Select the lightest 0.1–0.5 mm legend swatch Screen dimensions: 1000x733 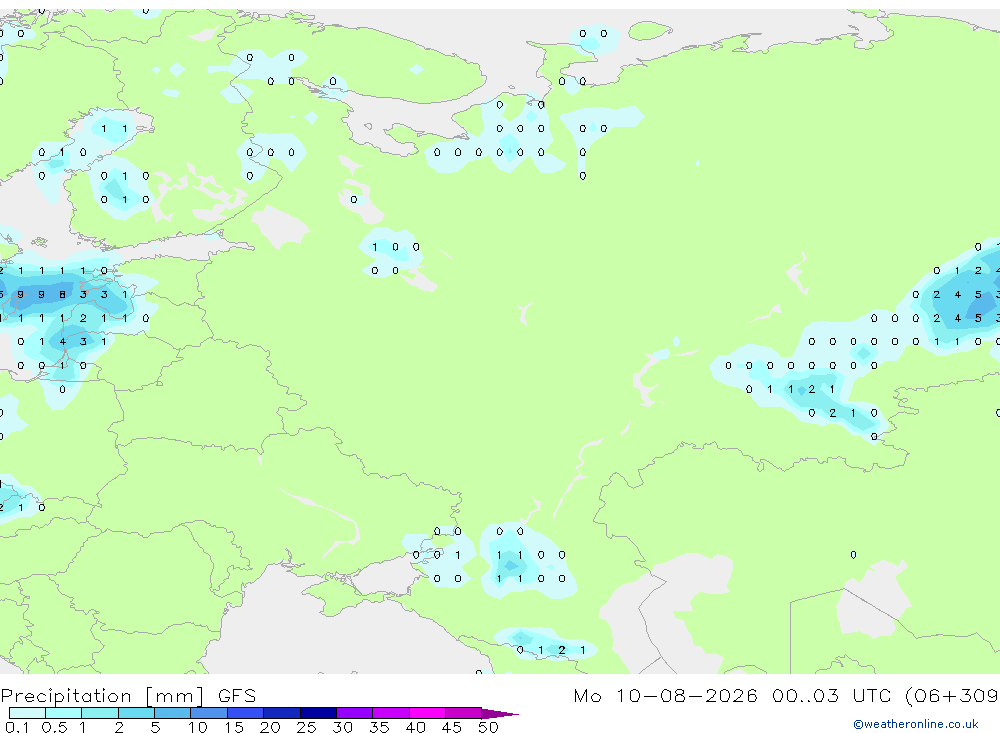pyautogui.click(x=27, y=713)
